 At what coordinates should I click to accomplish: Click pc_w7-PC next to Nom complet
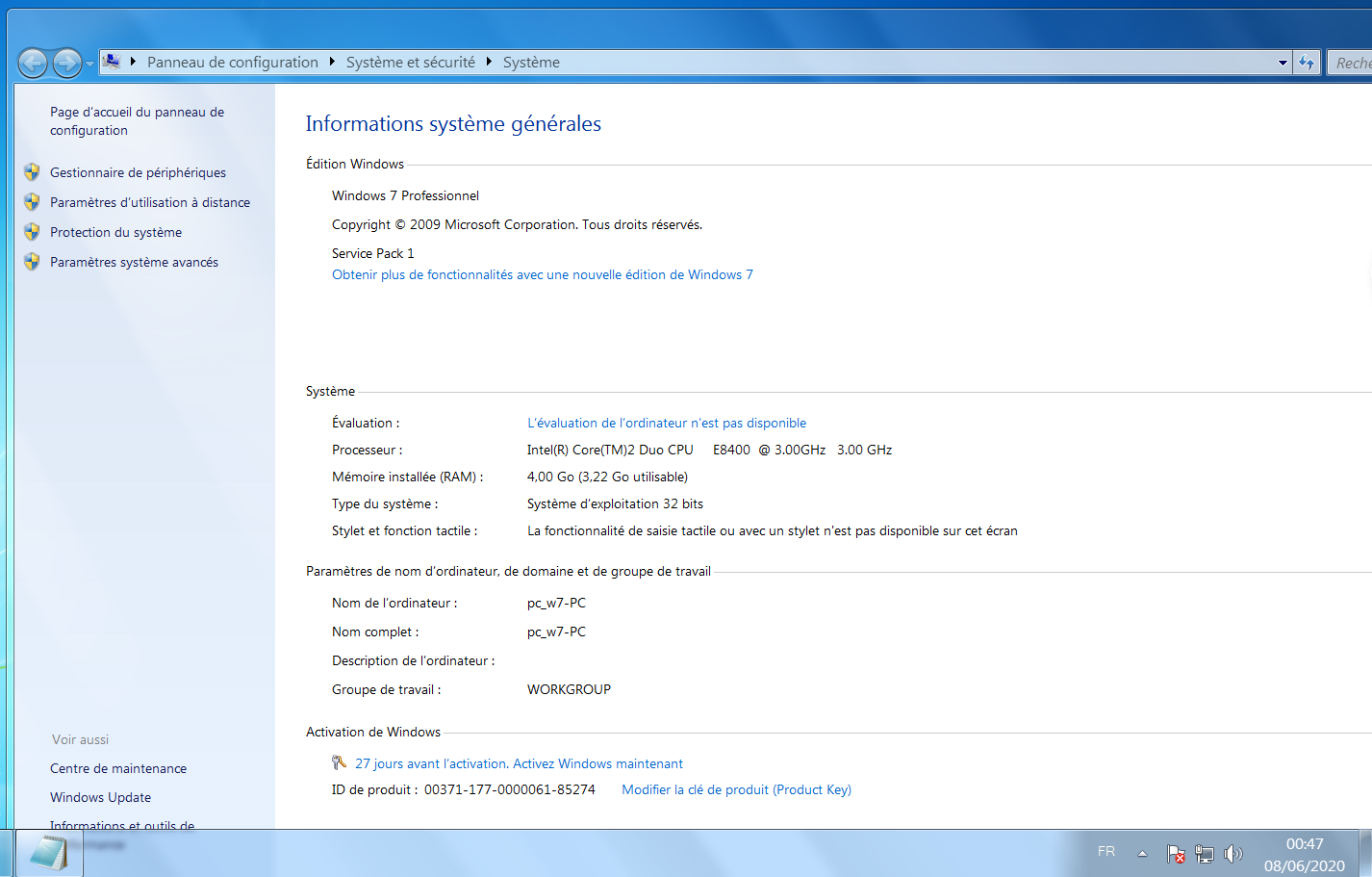[x=556, y=632]
